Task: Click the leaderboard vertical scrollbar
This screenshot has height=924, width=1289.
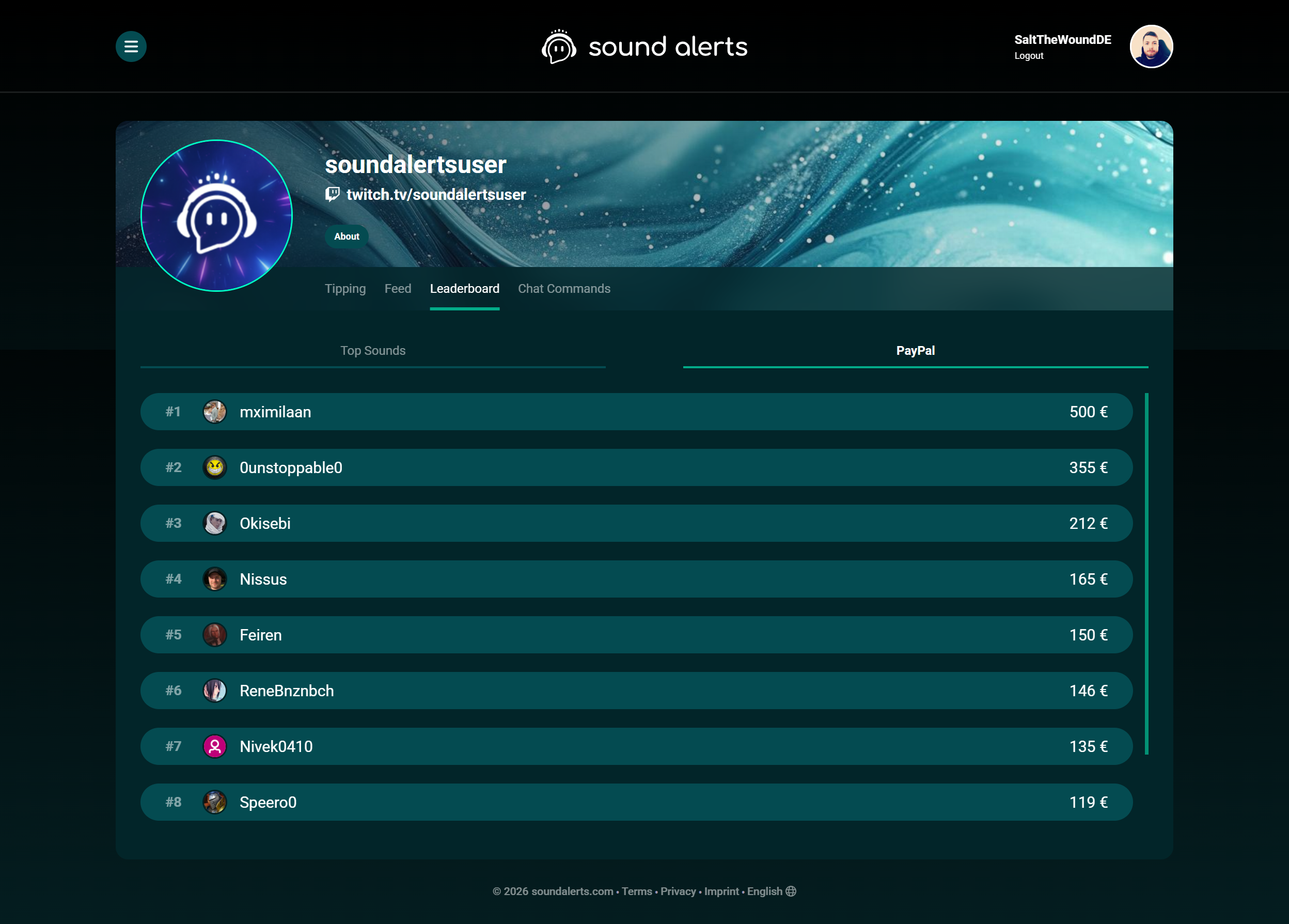Action: (x=1146, y=573)
